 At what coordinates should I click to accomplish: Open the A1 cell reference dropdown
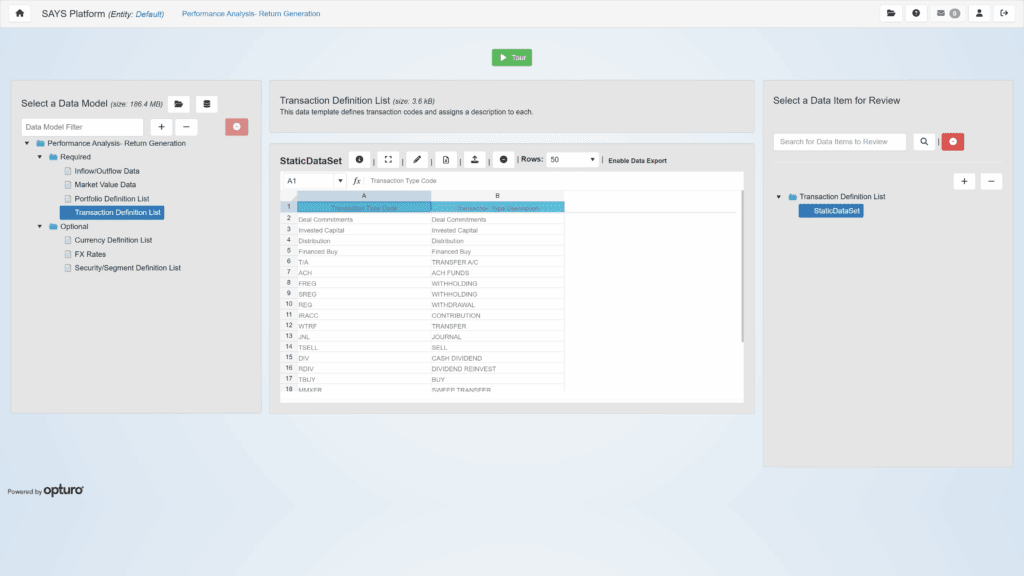tap(341, 181)
